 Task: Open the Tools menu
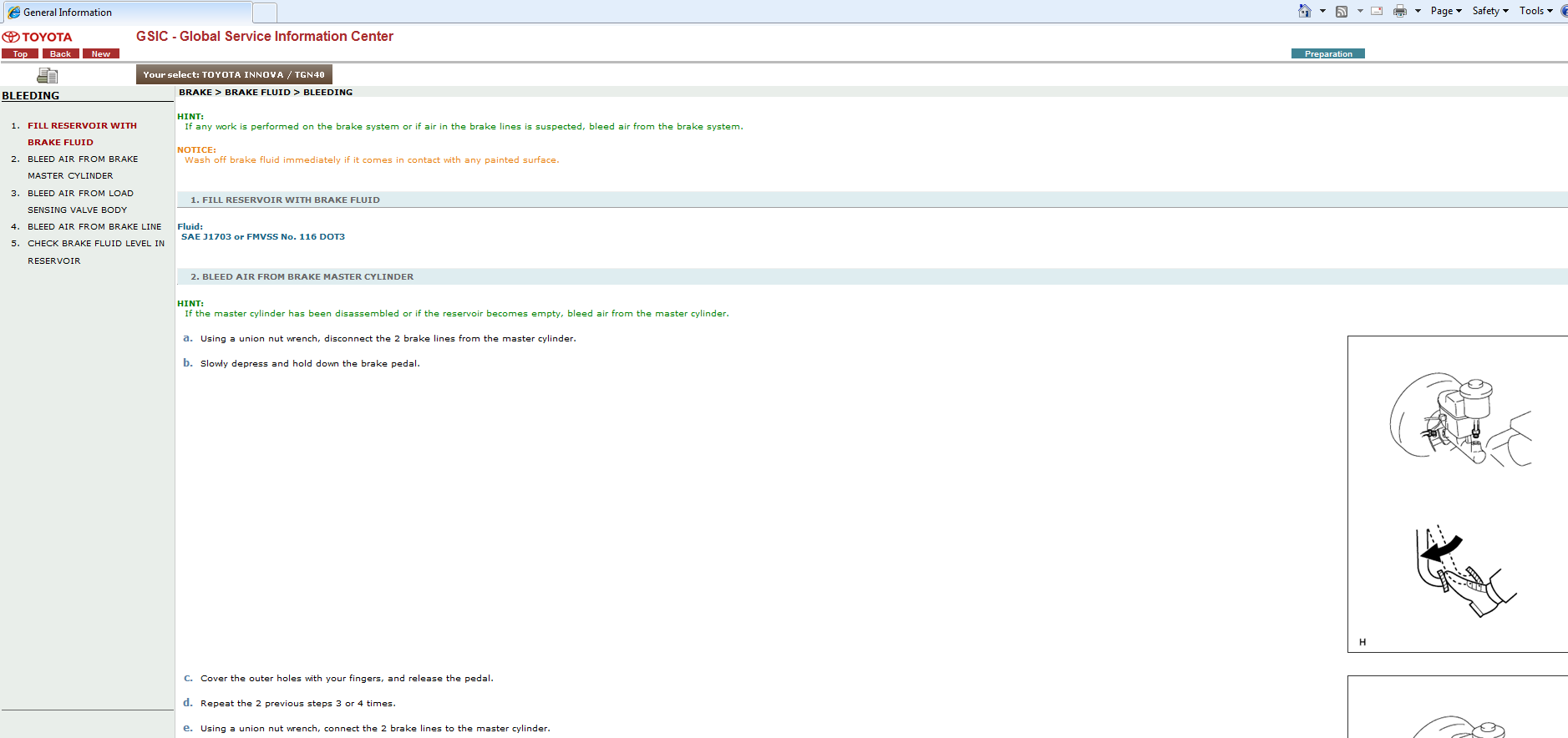pyautogui.click(x=1535, y=11)
